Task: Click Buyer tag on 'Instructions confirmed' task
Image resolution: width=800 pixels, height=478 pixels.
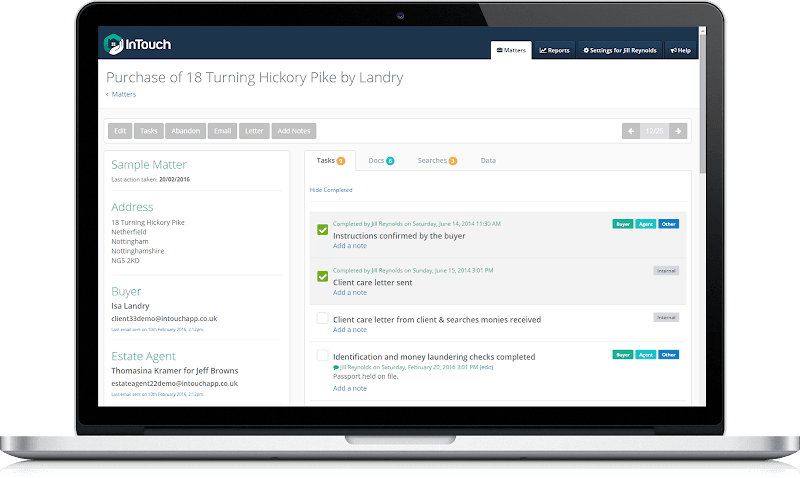Action: click(622, 224)
